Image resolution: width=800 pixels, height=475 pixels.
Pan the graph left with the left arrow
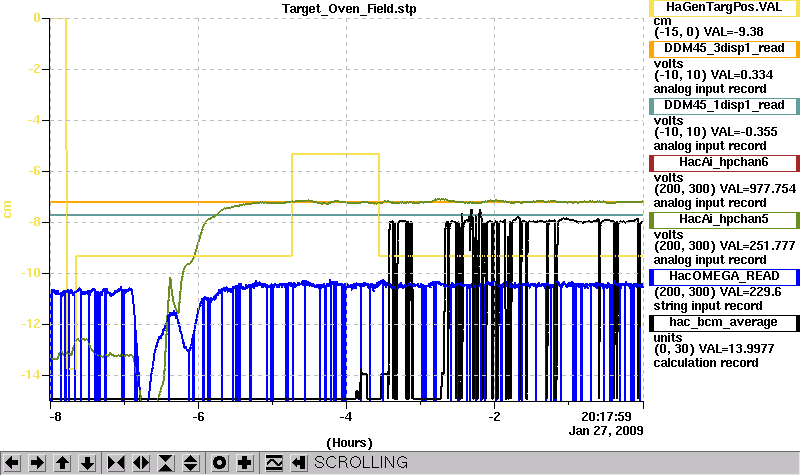click(12, 463)
